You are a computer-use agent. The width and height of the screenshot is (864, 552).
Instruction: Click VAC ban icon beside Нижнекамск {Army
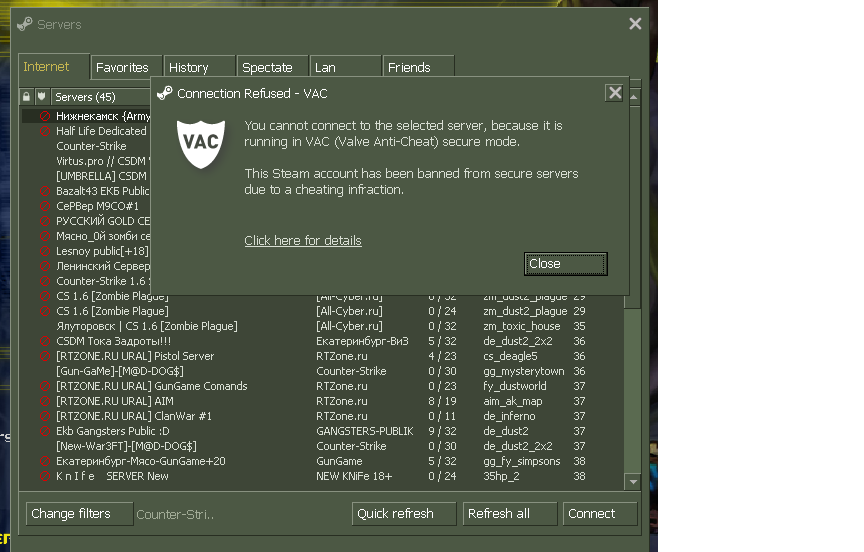coord(45,116)
